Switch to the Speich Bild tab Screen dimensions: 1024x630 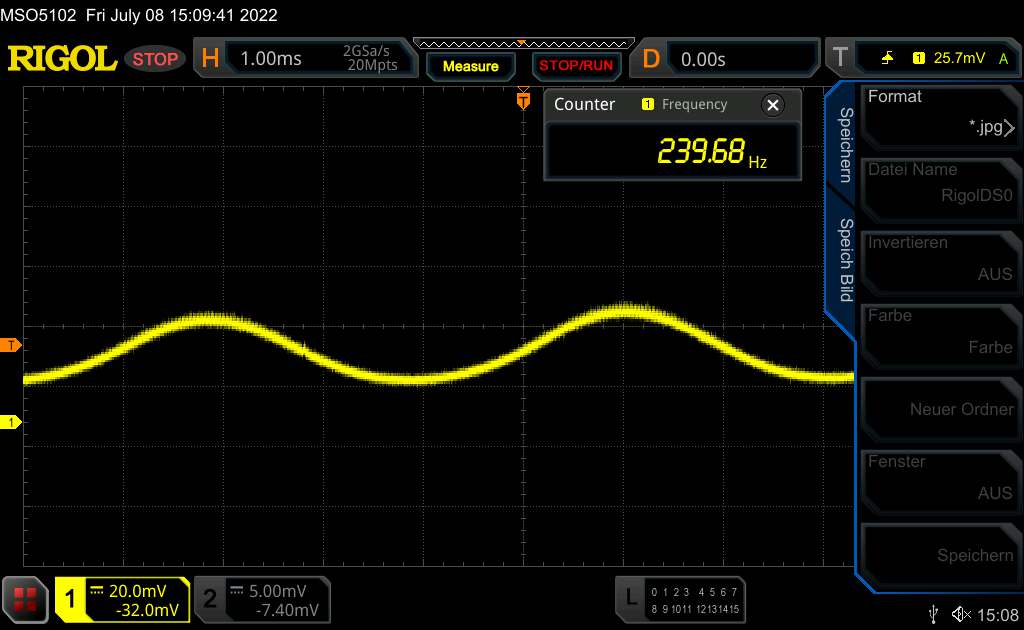coord(844,260)
